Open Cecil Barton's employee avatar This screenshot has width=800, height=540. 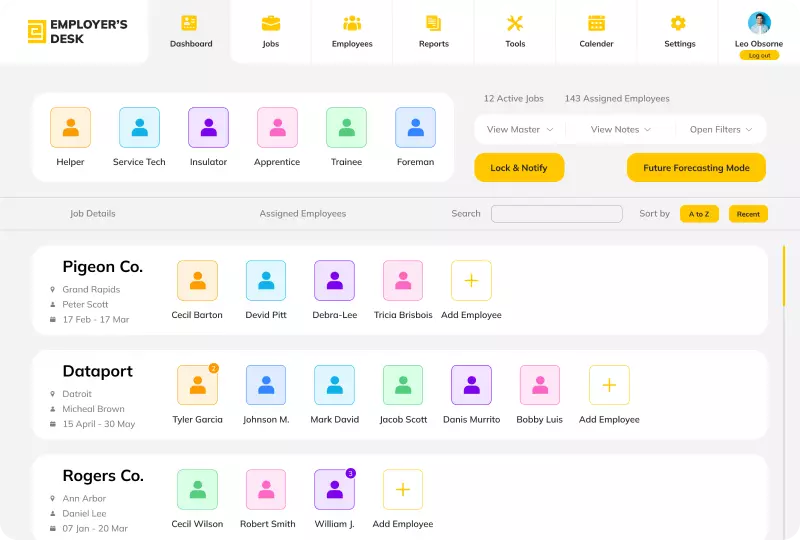point(197,281)
